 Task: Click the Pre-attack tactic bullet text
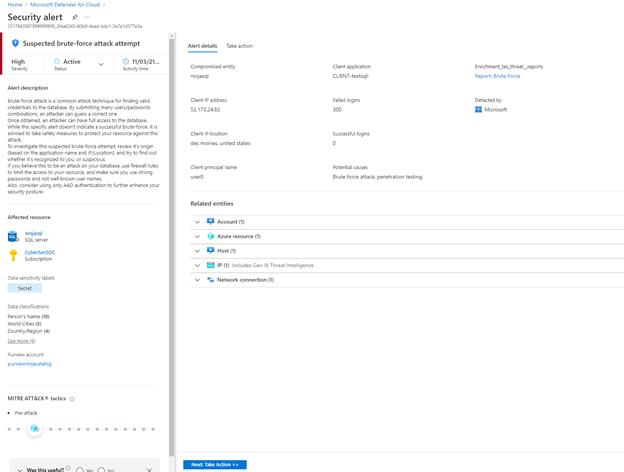(26, 413)
